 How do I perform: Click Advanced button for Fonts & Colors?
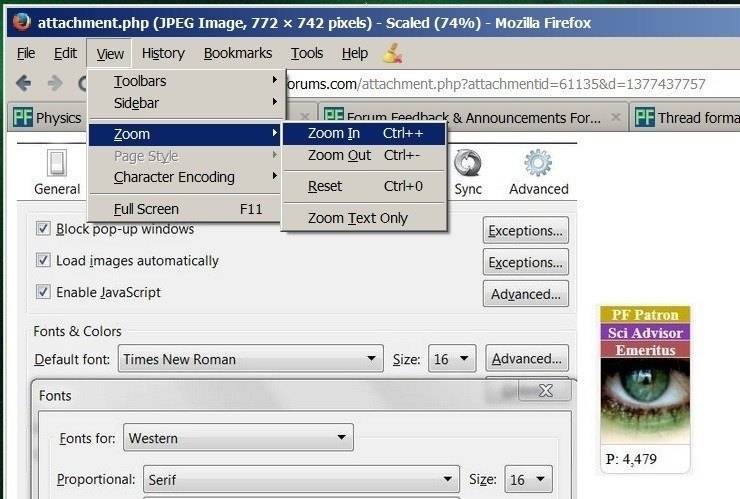(527, 358)
